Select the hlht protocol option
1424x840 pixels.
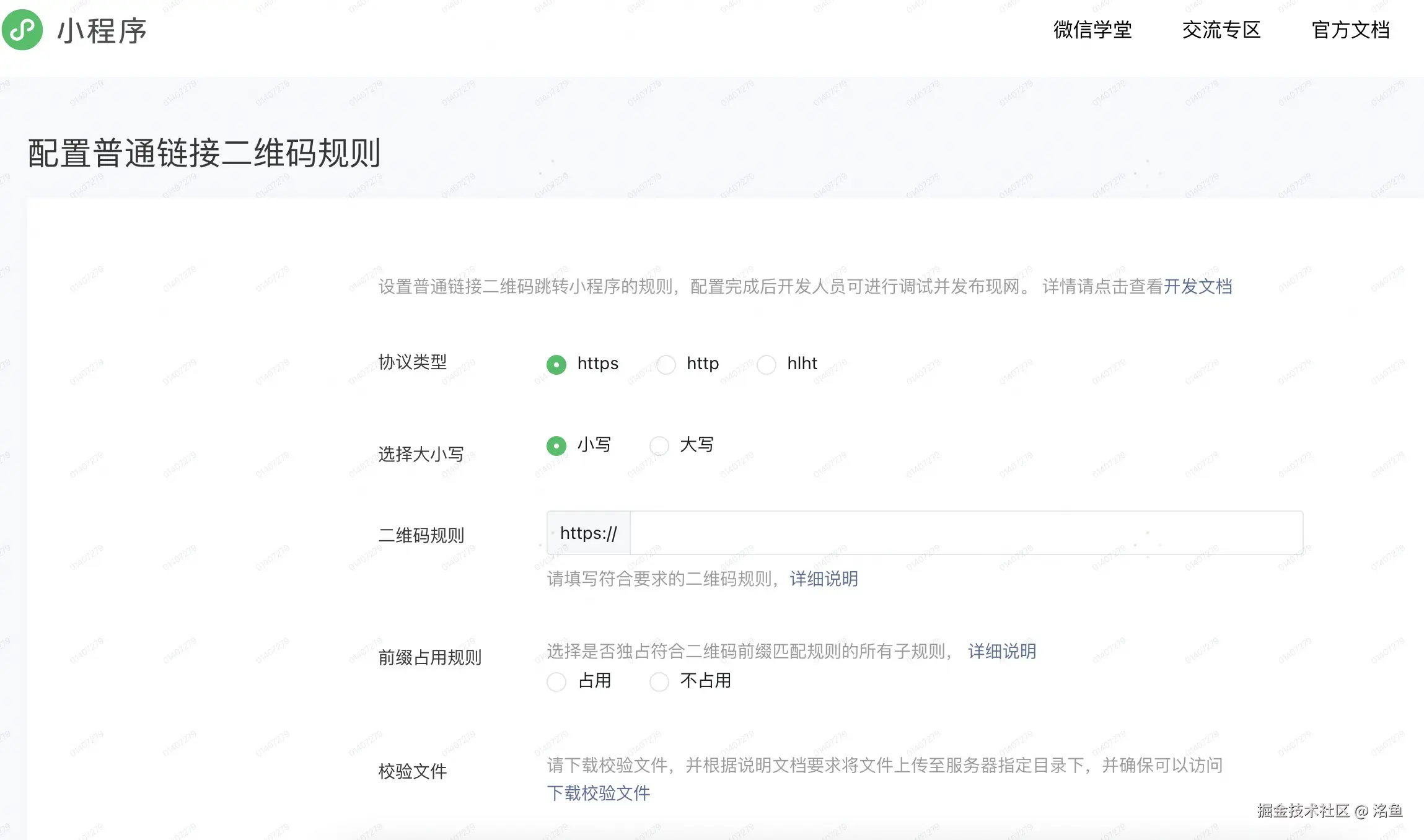pos(767,365)
